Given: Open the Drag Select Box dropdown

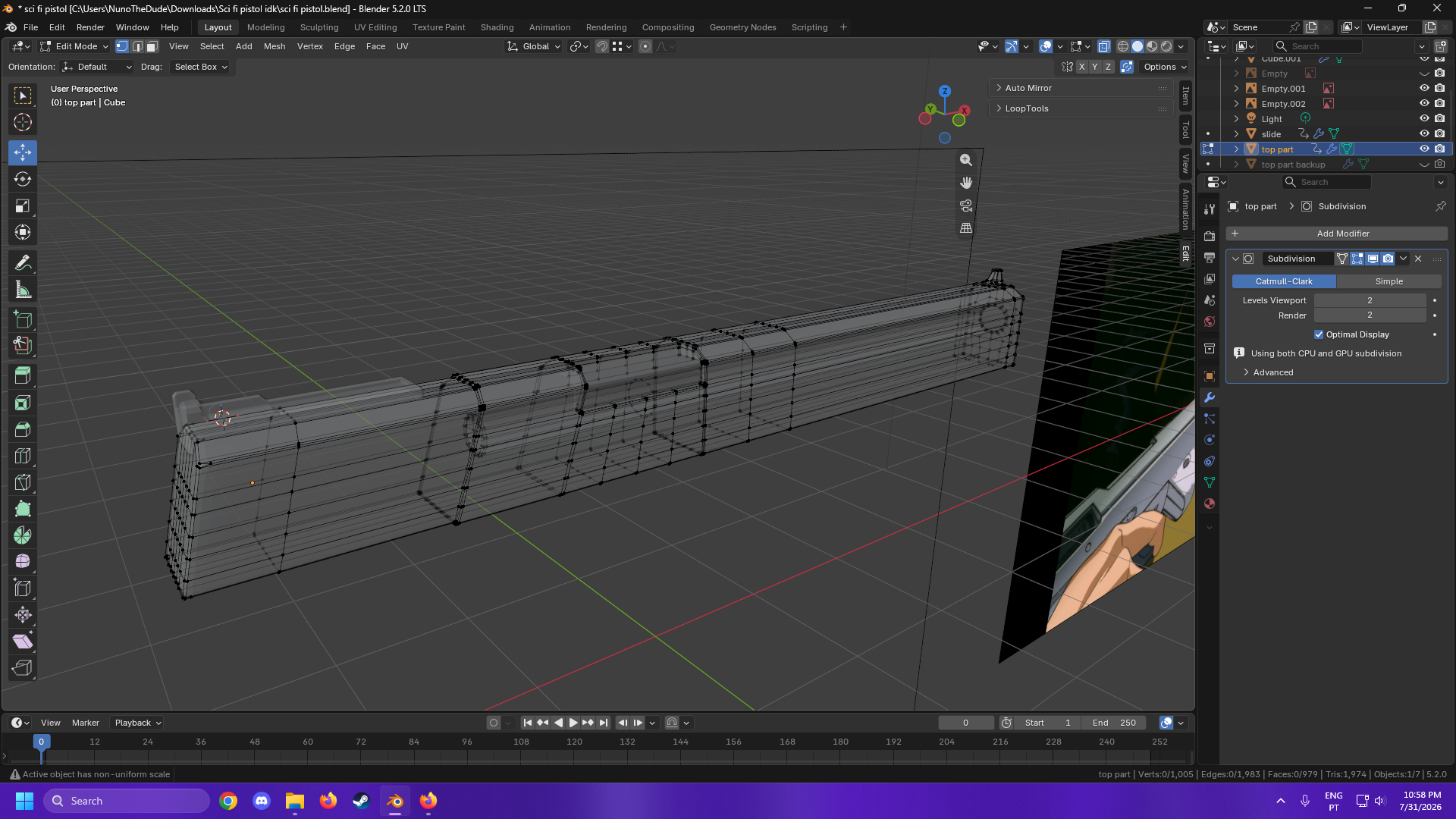Looking at the screenshot, I should tap(200, 67).
